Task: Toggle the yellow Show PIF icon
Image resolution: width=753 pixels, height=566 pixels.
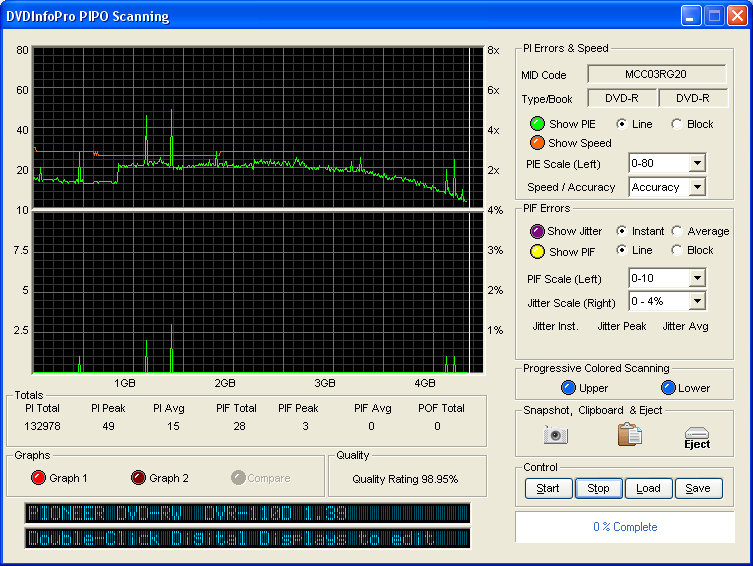Action: pos(538,251)
